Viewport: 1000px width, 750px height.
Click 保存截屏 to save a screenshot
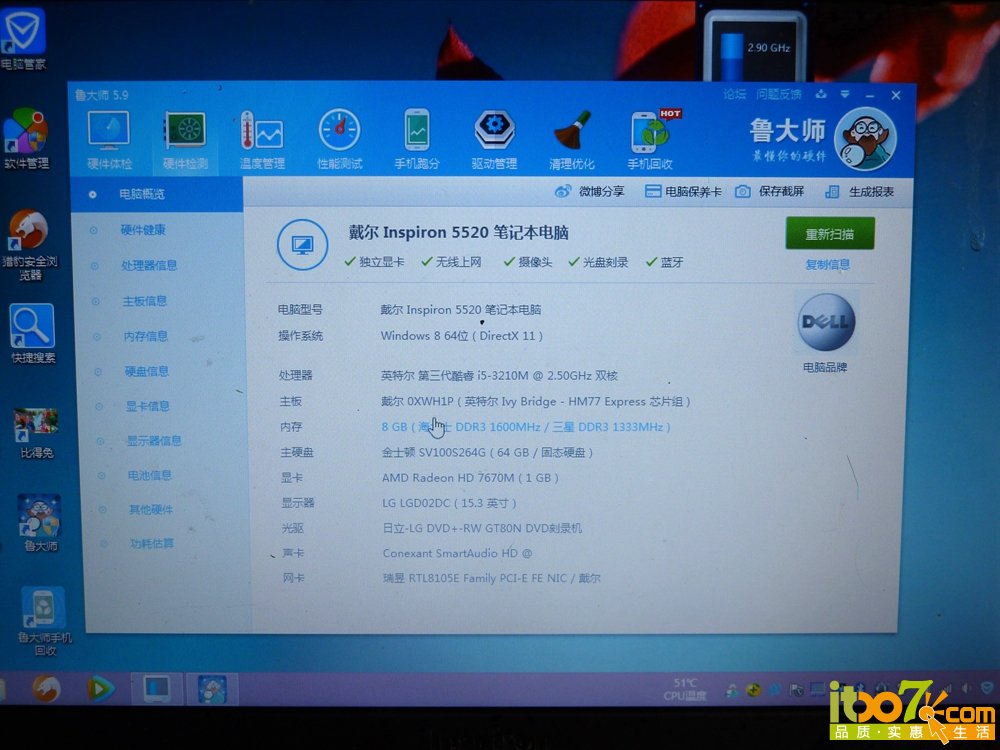click(770, 191)
